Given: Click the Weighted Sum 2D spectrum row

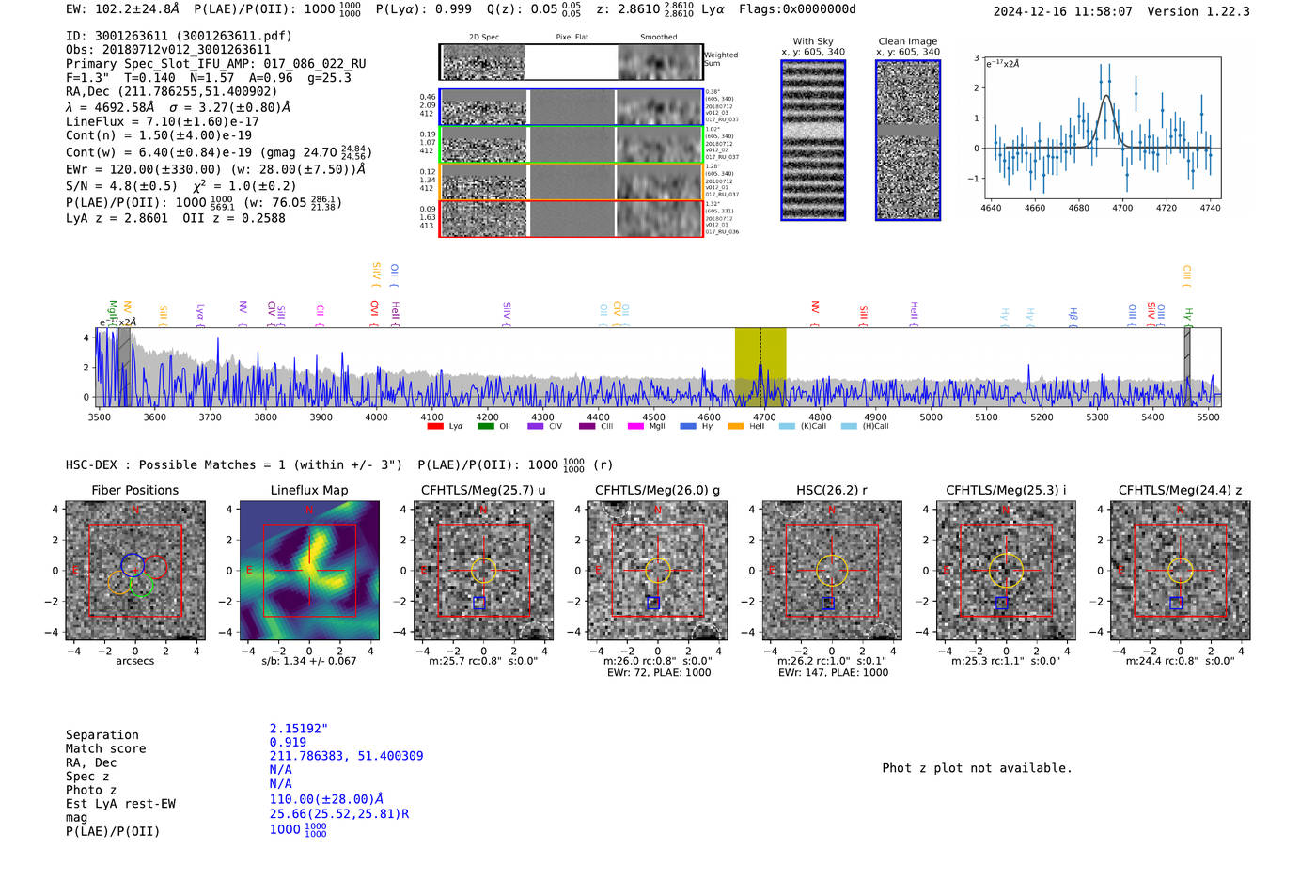Looking at the screenshot, I should click(x=571, y=62).
